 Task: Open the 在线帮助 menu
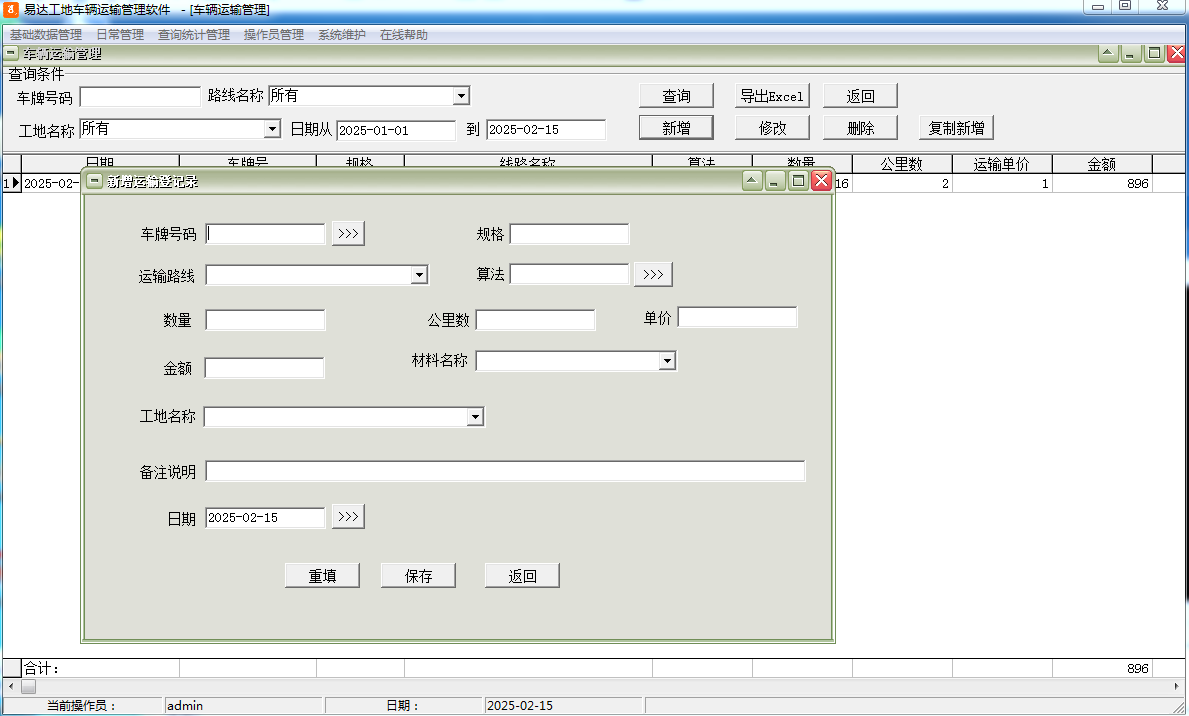[x=404, y=33]
